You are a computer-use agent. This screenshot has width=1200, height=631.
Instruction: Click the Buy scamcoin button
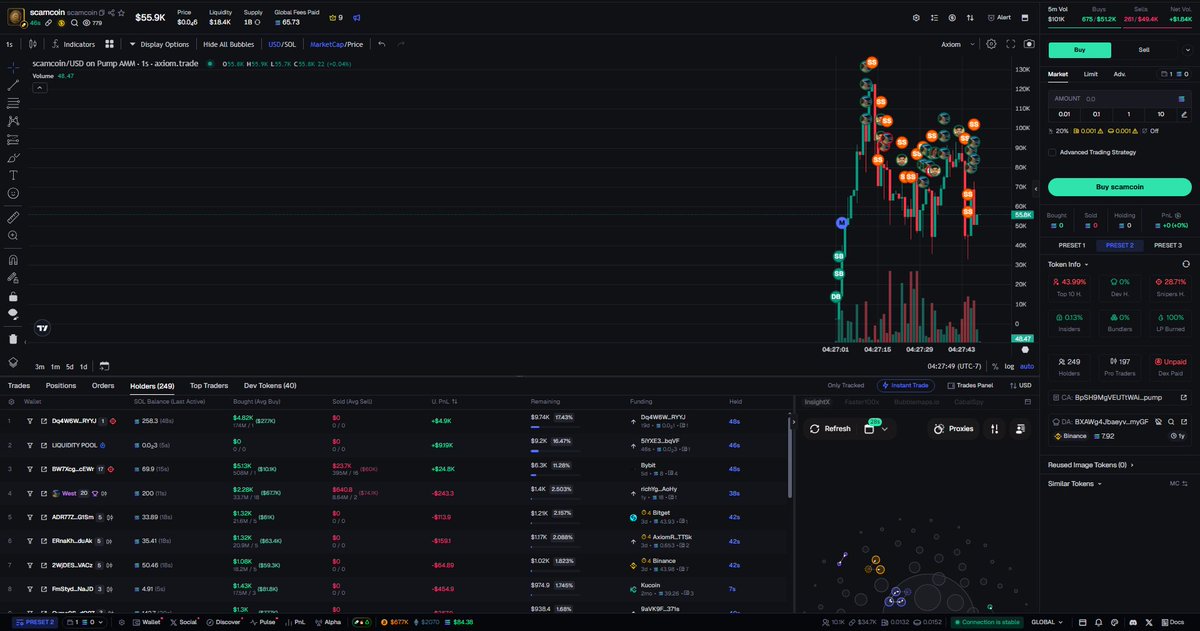(x=1119, y=187)
